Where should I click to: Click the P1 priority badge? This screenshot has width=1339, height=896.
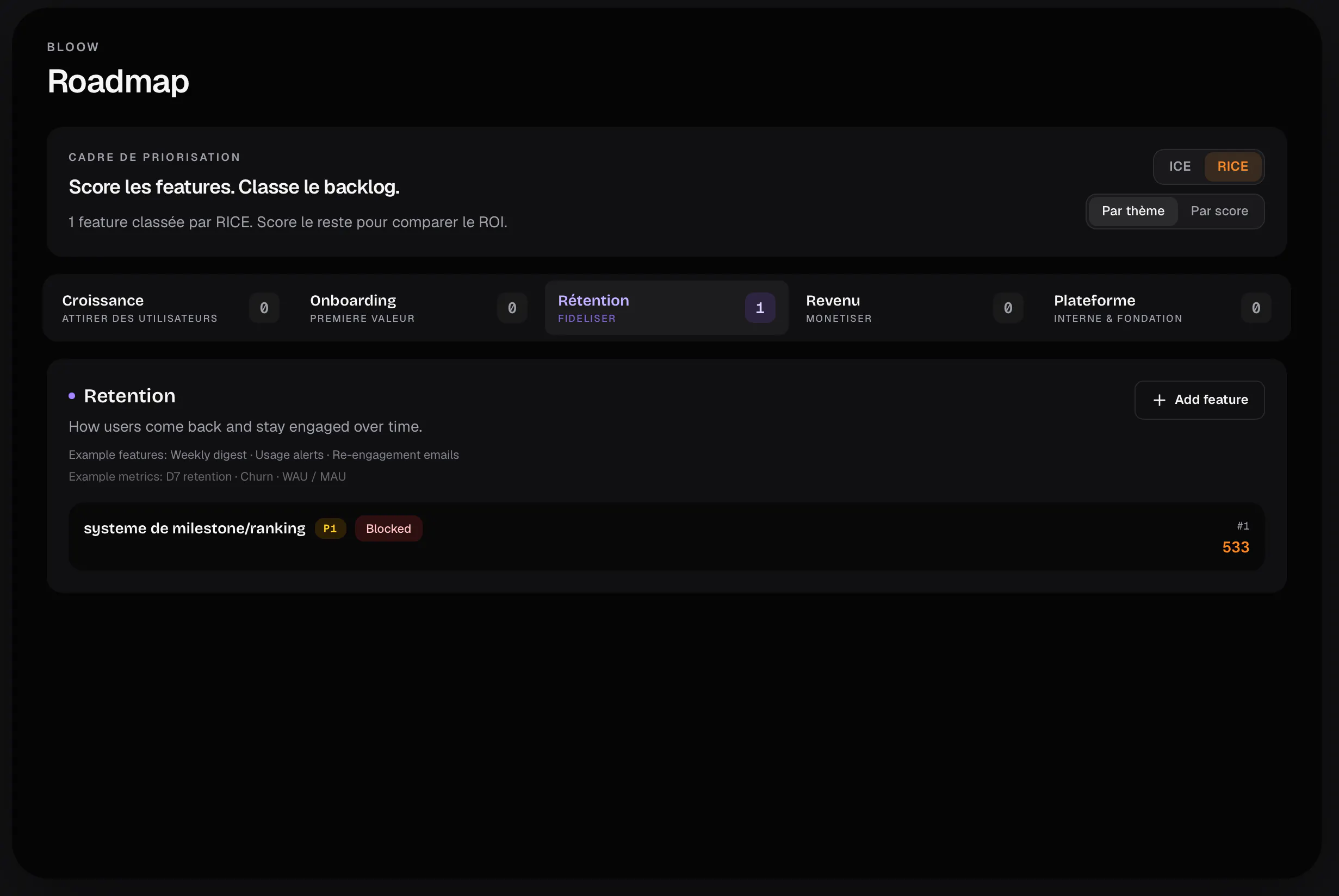[330, 528]
